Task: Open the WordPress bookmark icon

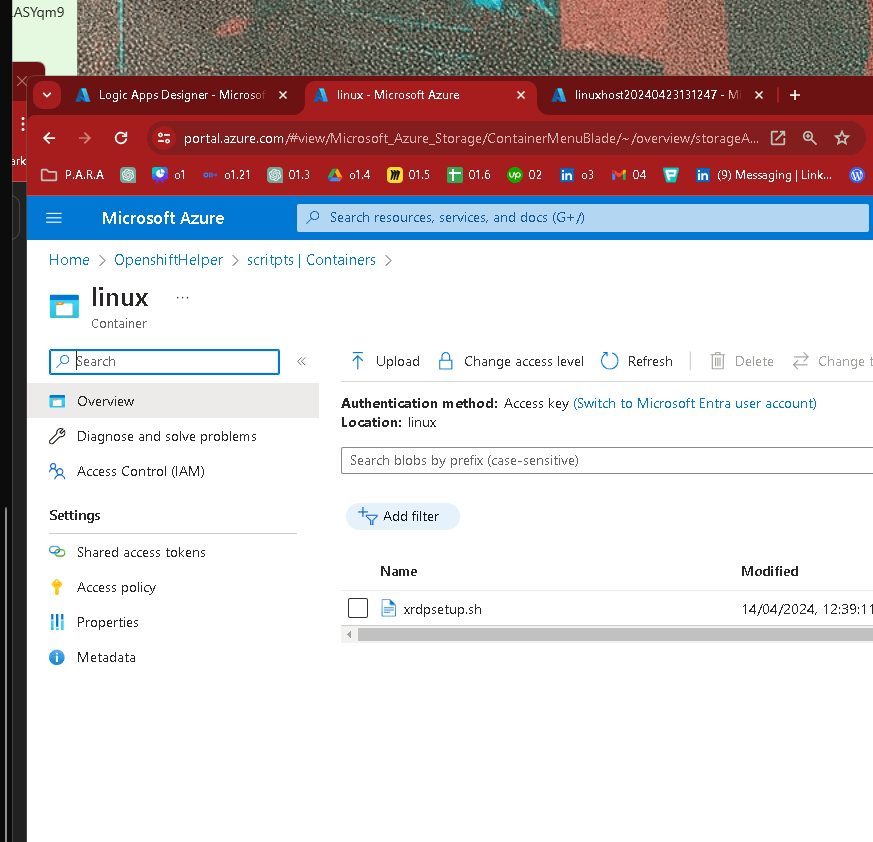Action: pyautogui.click(x=857, y=175)
